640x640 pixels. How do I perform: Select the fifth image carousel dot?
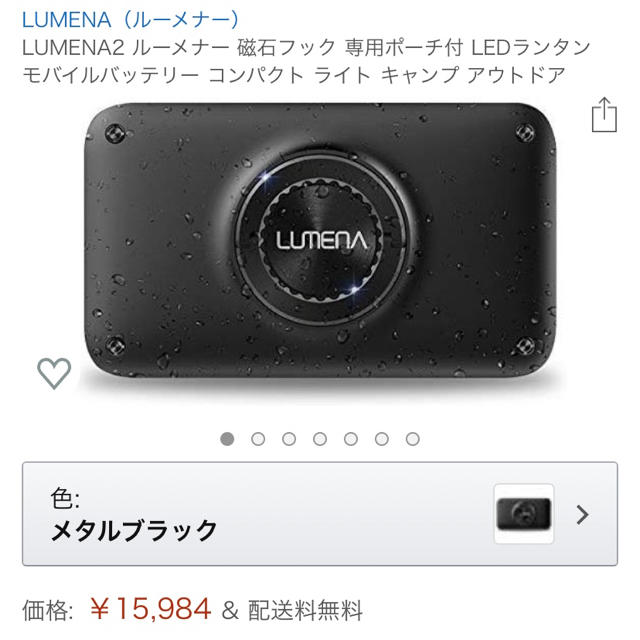pyautogui.click(x=351, y=439)
